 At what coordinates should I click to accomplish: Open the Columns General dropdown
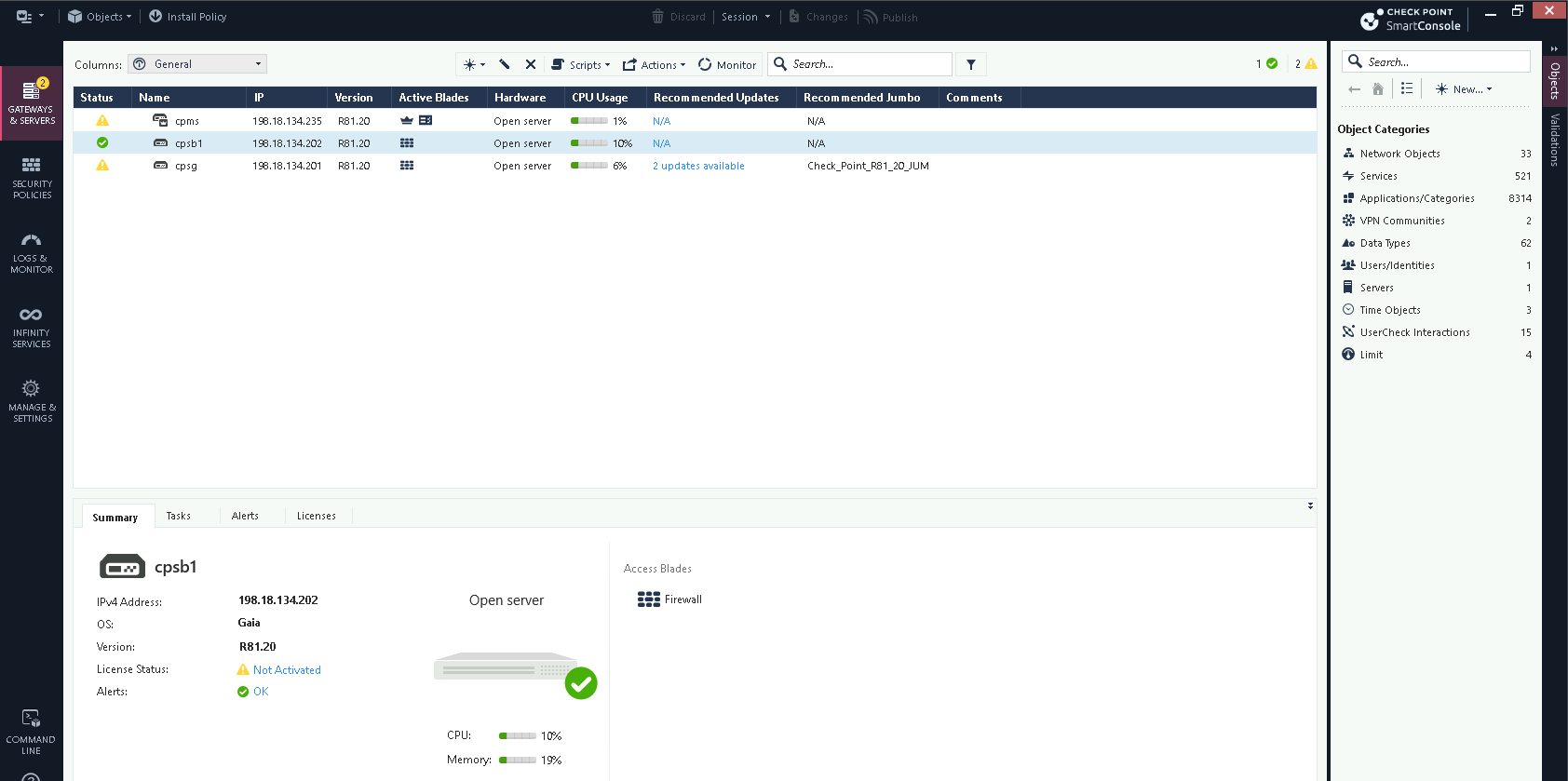[197, 64]
